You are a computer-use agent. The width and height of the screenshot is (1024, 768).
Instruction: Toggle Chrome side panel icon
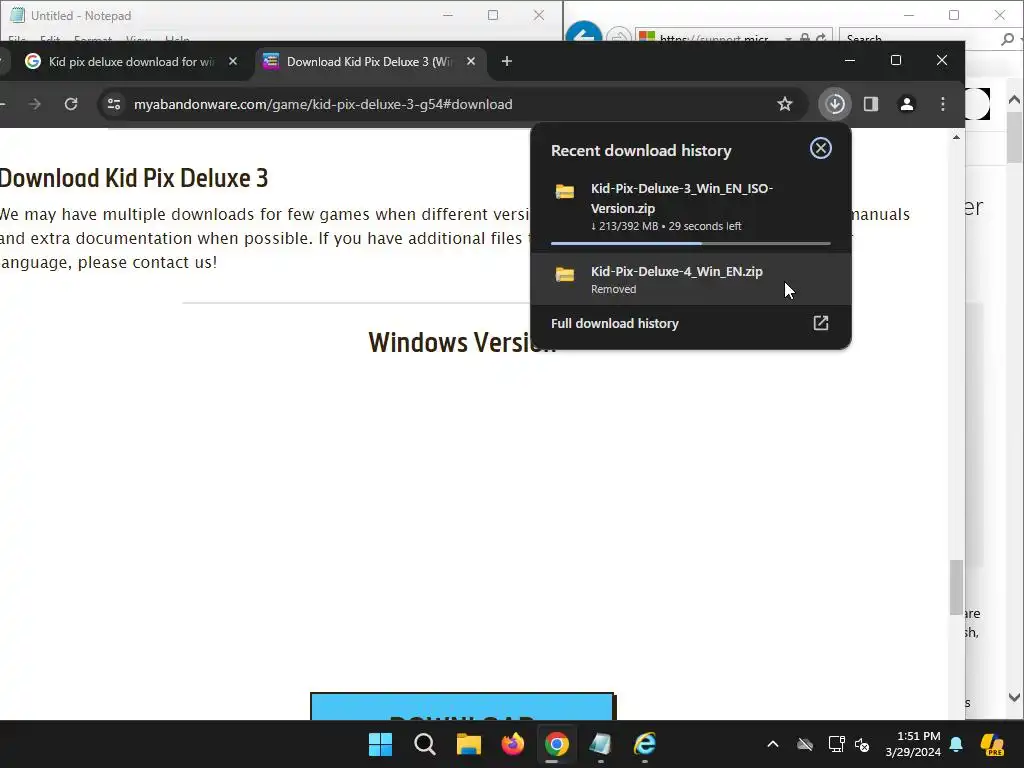click(x=871, y=104)
